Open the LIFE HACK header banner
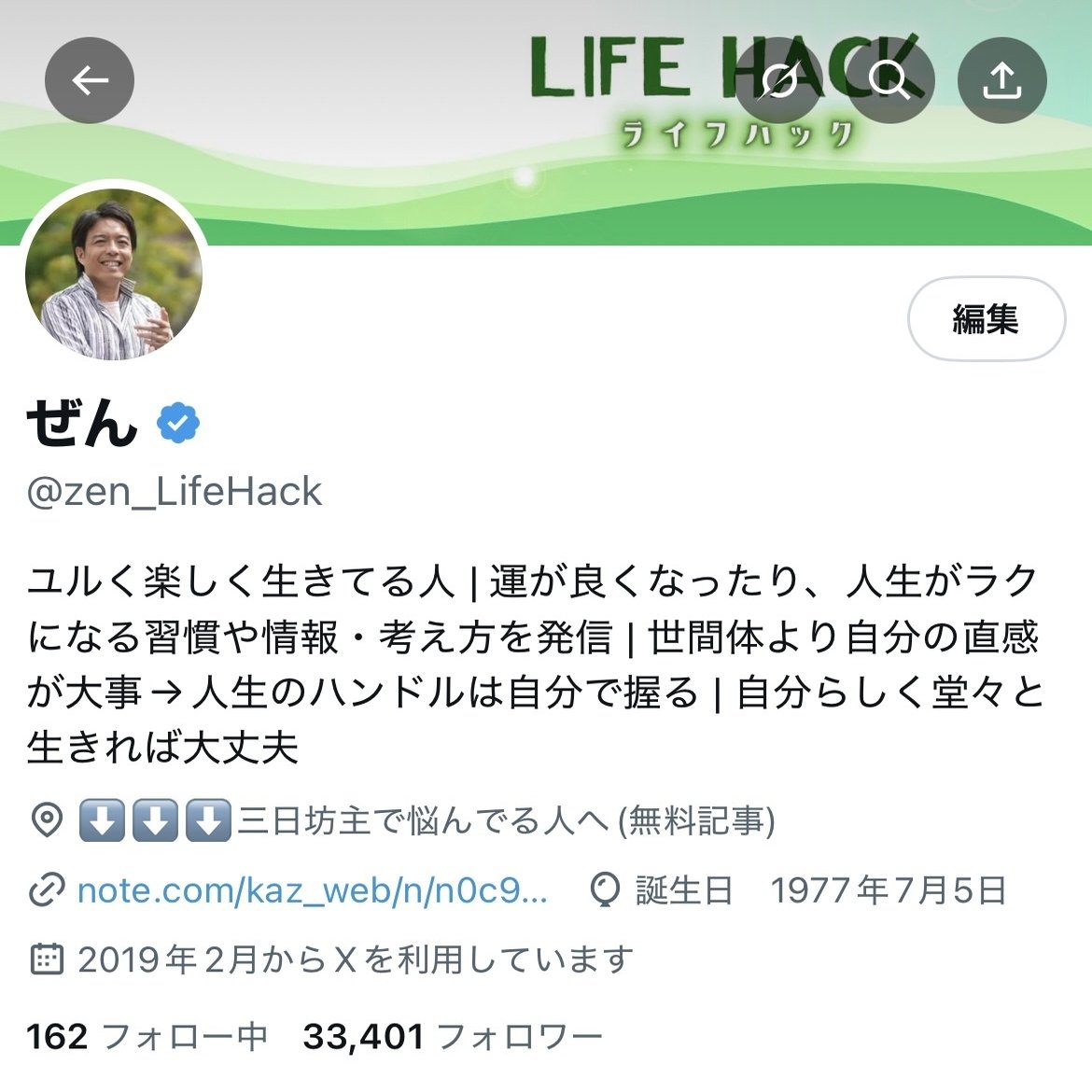The width and height of the screenshot is (1092, 1092). click(x=546, y=122)
